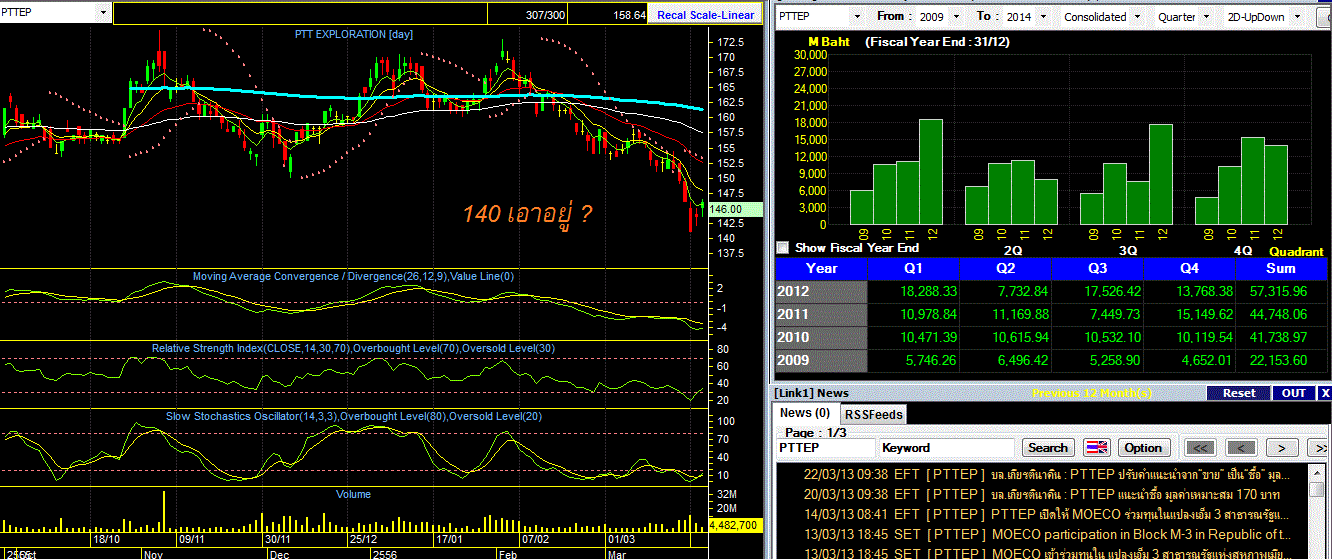The image size is (1332, 559).
Task: Click the 2012 Q1 value 18,288.33
Action: [929, 291]
